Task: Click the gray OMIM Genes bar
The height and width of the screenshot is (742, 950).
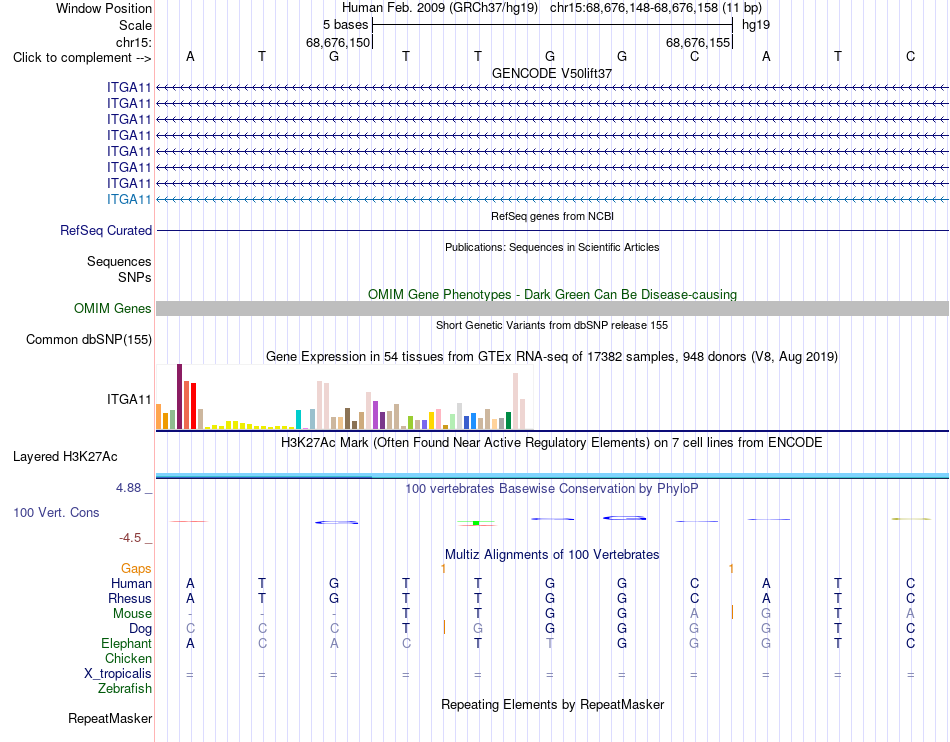Action: tap(552, 308)
